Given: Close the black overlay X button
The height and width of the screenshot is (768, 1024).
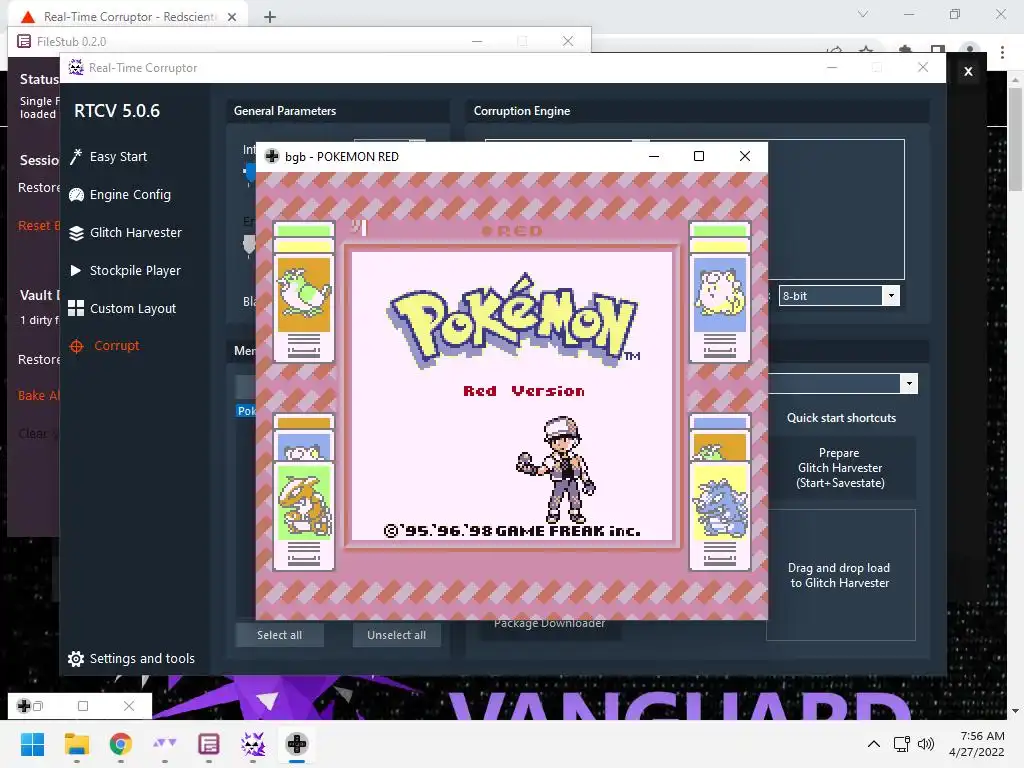Looking at the screenshot, I should coord(968,71).
